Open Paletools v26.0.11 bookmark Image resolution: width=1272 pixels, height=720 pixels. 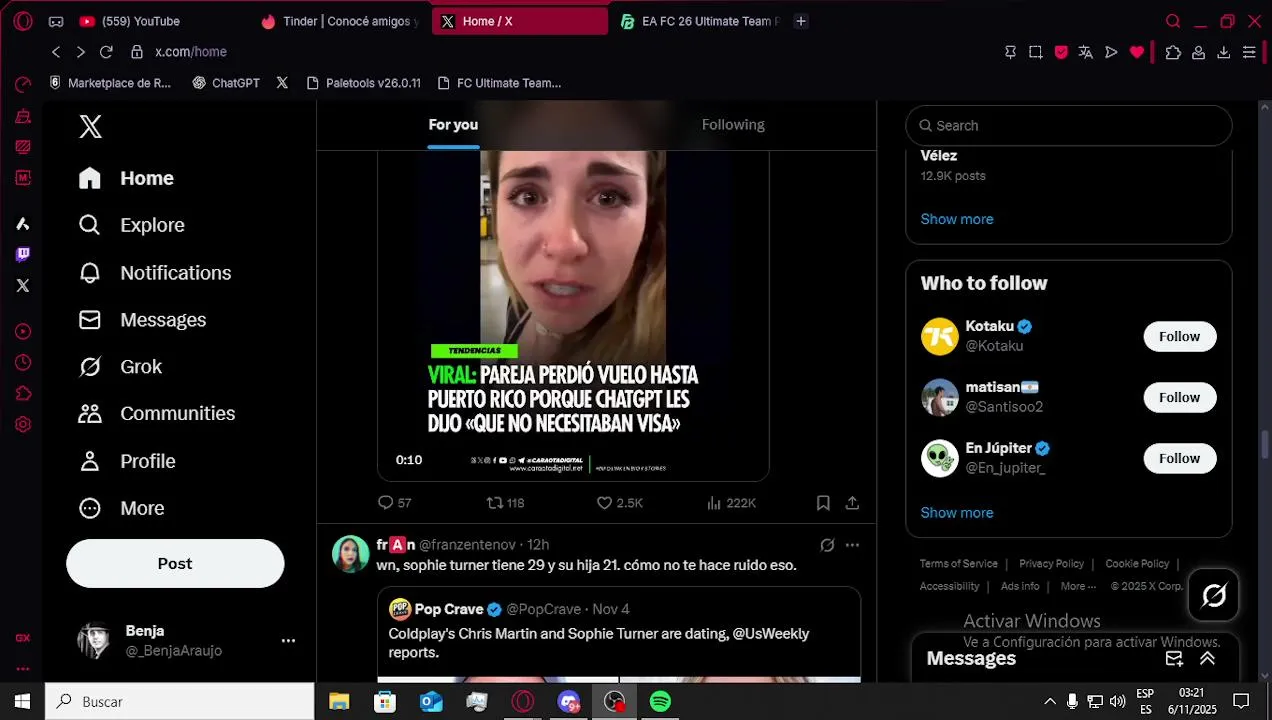(364, 83)
